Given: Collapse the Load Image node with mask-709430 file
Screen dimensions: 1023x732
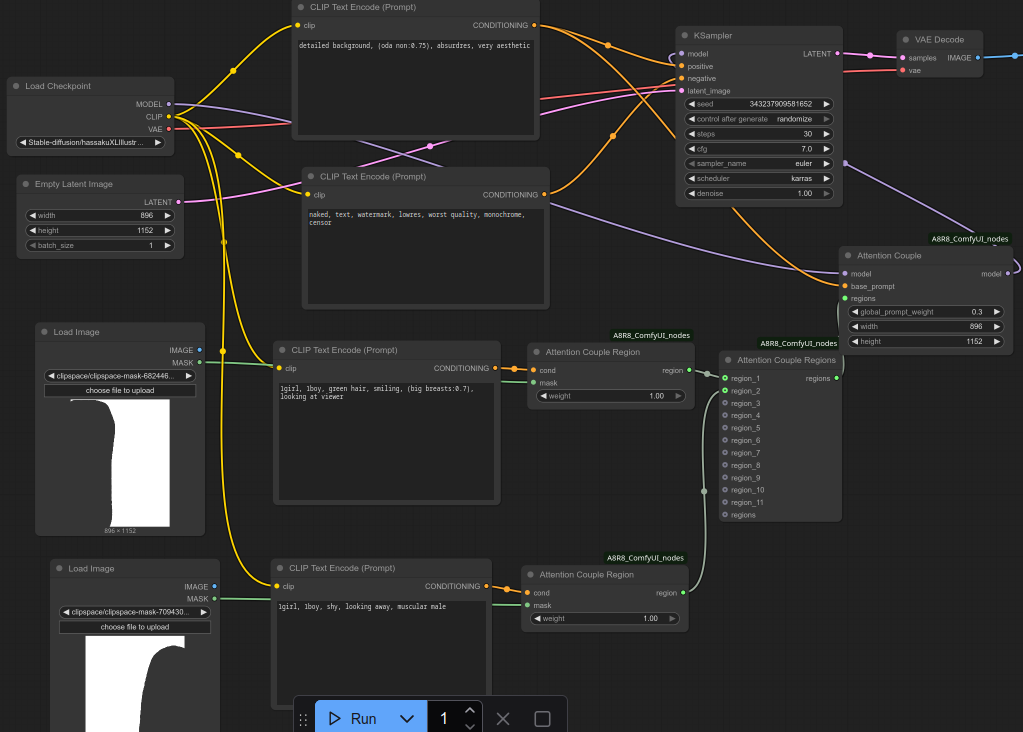Looking at the screenshot, I should [x=59, y=569].
